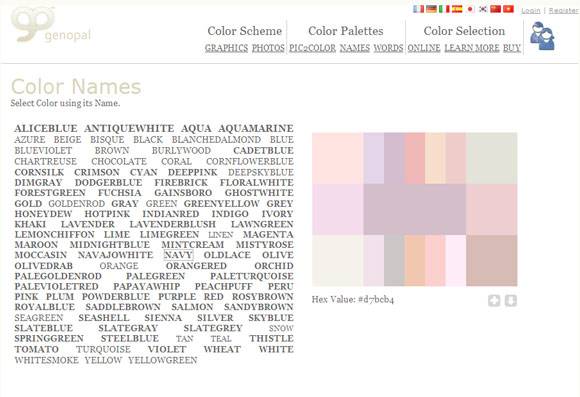Screen dimensions: 580x397
Task: Pick the Vietnamese flag icon
Action: (508, 9)
